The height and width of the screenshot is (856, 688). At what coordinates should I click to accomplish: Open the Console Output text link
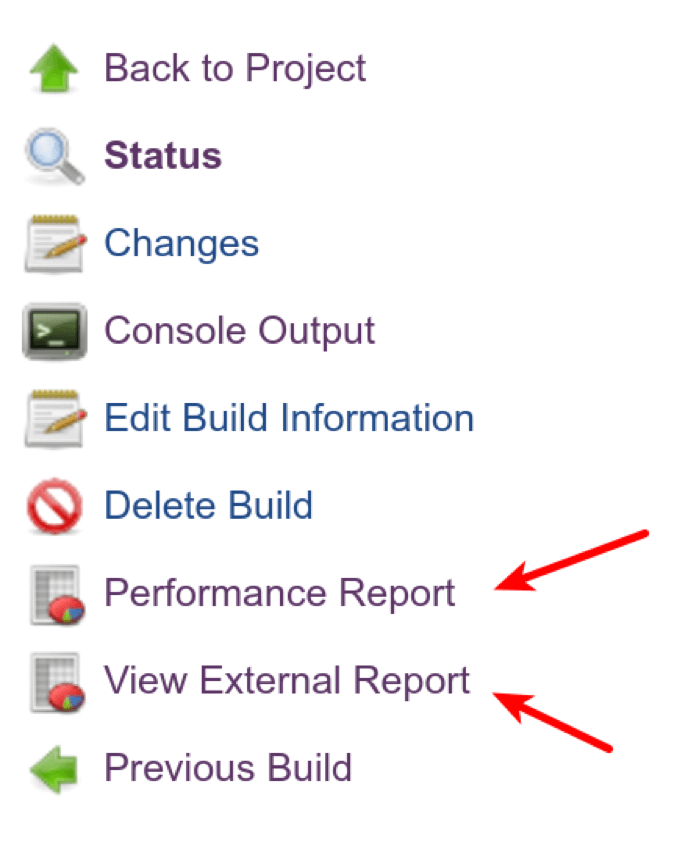click(239, 330)
